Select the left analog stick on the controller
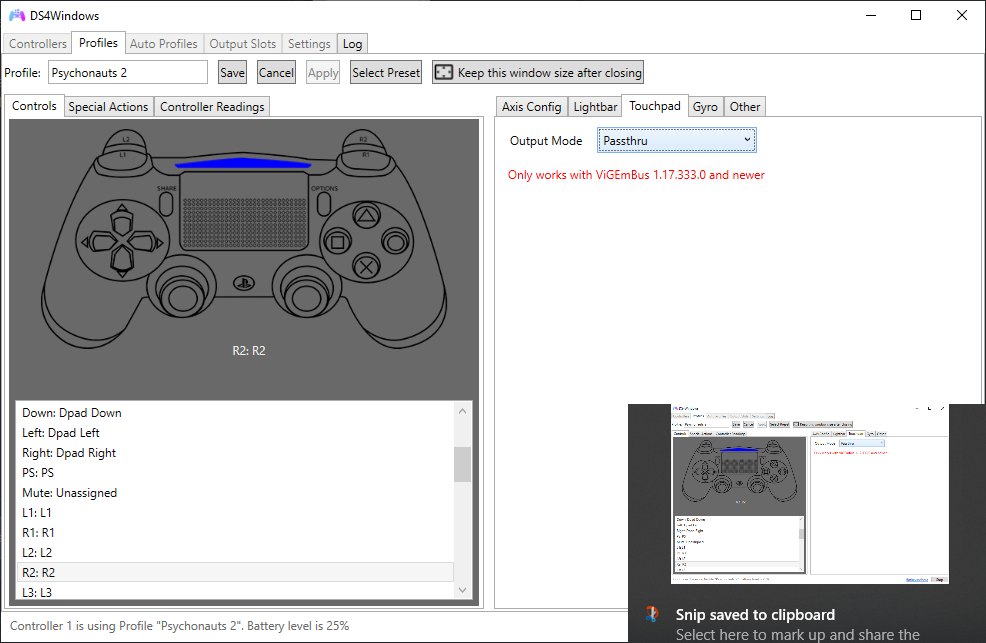Image resolution: width=986 pixels, height=643 pixels. (182, 294)
